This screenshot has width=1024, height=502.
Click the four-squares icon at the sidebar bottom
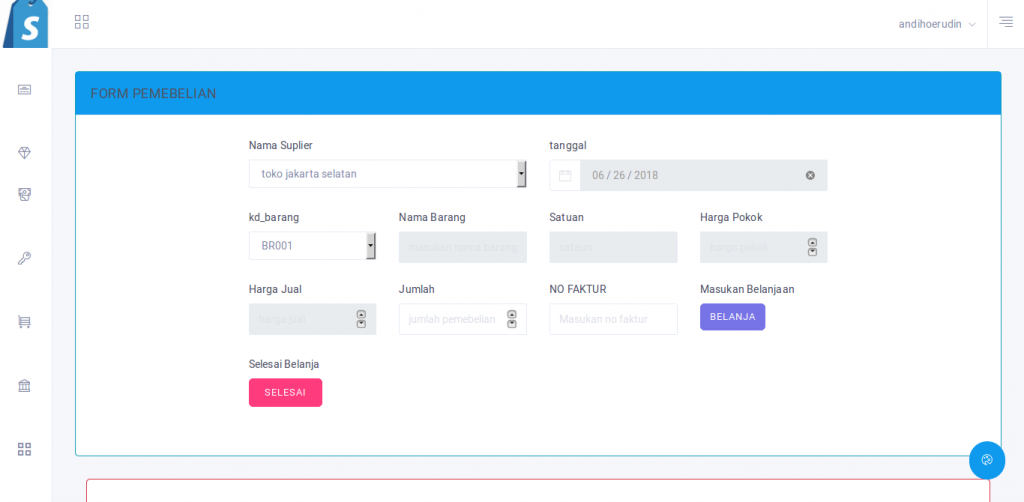[24, 449]
